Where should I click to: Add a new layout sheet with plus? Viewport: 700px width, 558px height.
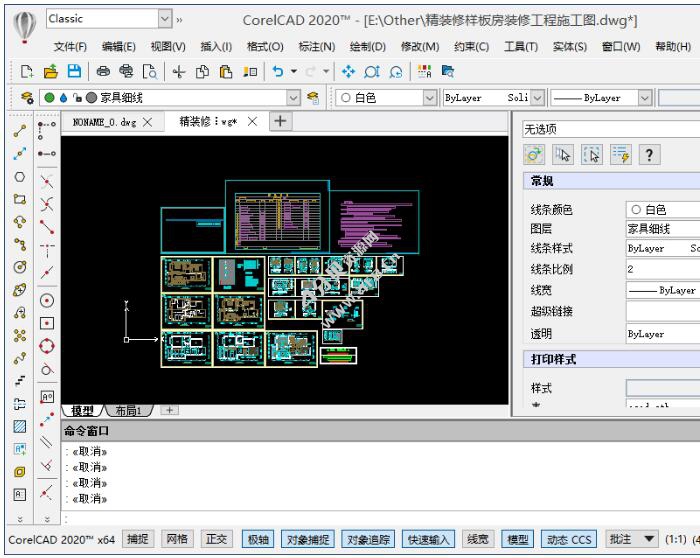point(169,410)
